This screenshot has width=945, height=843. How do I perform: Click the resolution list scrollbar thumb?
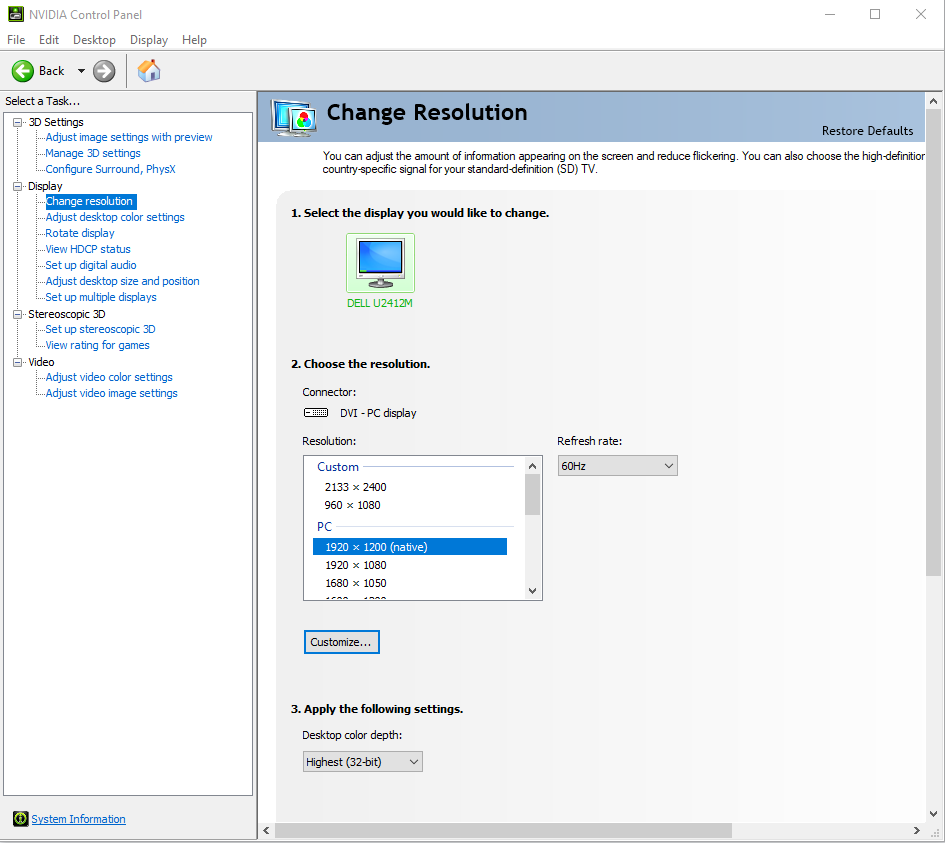click(532, 495)
